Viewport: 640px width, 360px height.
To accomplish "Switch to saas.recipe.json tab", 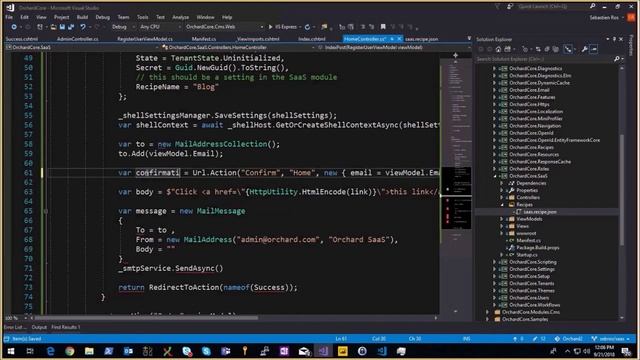I will click(422, 39).
